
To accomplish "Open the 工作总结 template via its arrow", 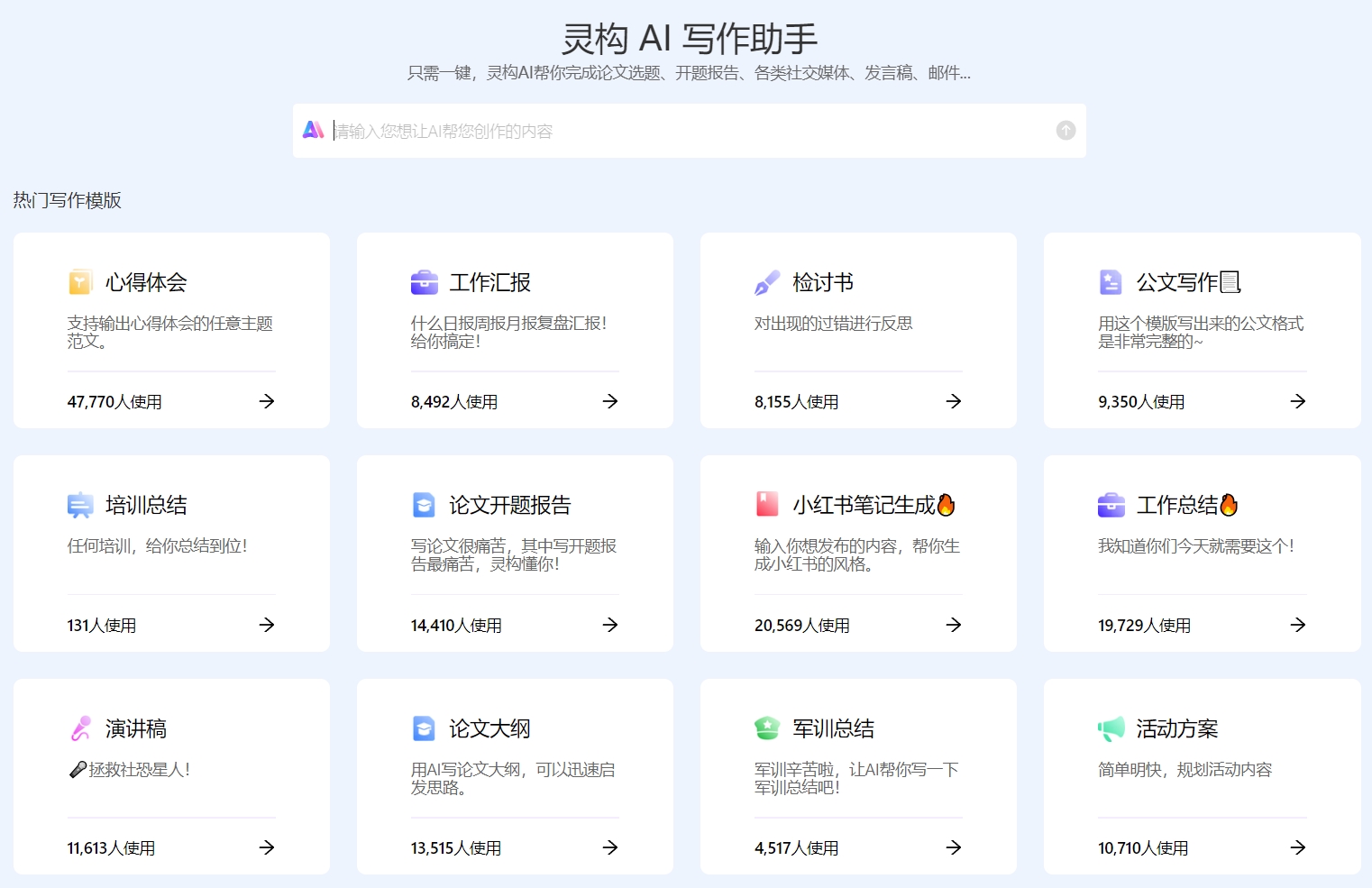I will point(1297,625).
